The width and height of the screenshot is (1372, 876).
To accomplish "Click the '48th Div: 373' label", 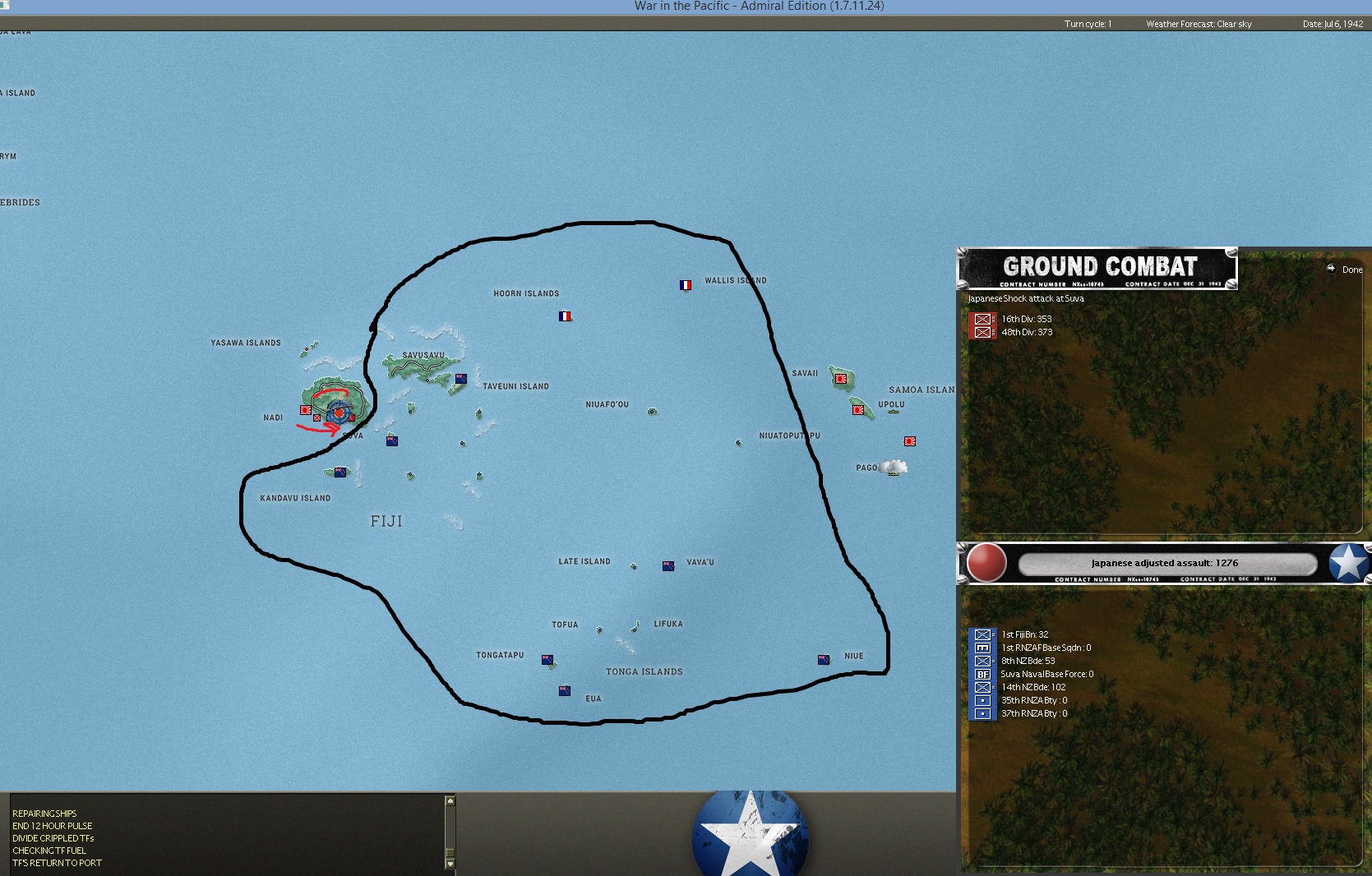I will [1027, 332].
